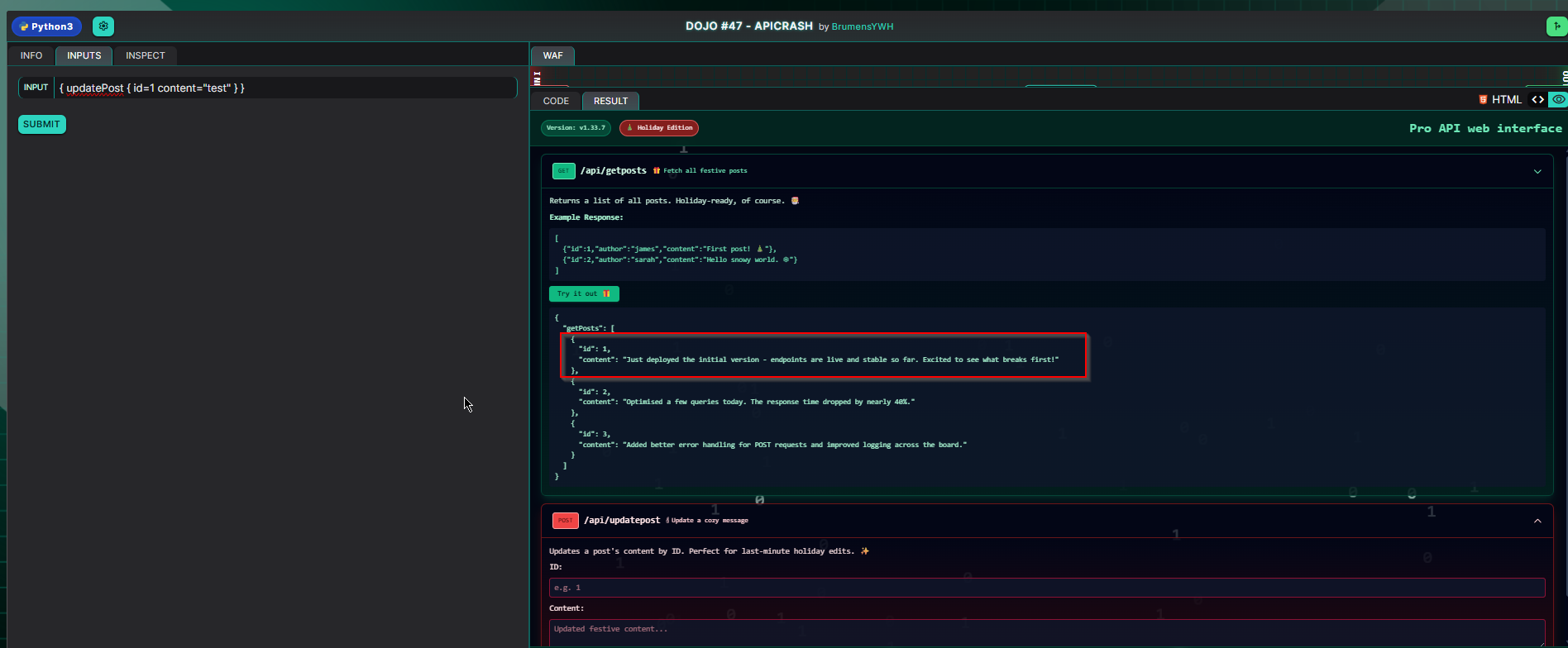Open the settings gear next to Python3
The width and height of the screenshot is (1568, 648).
(103, 26)
